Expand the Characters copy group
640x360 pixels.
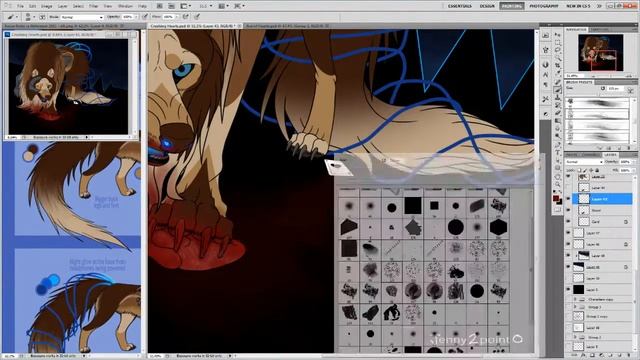coord(575,299)
